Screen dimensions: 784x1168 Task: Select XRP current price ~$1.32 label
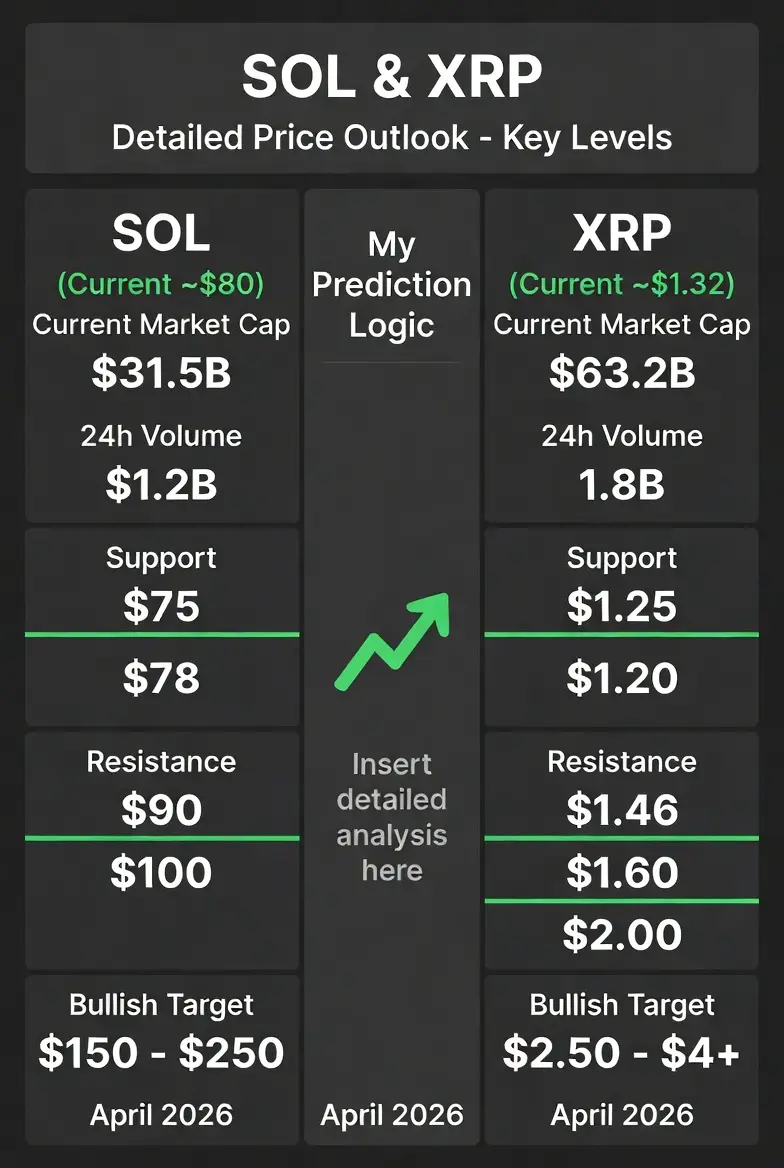click(621, 284)
